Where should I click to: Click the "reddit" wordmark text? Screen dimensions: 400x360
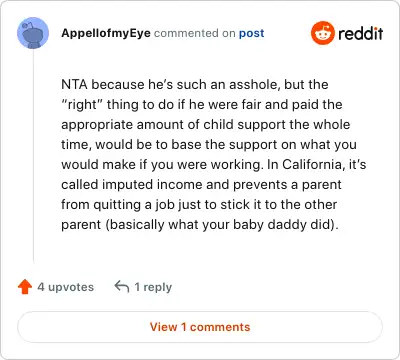tap(360, 33)
